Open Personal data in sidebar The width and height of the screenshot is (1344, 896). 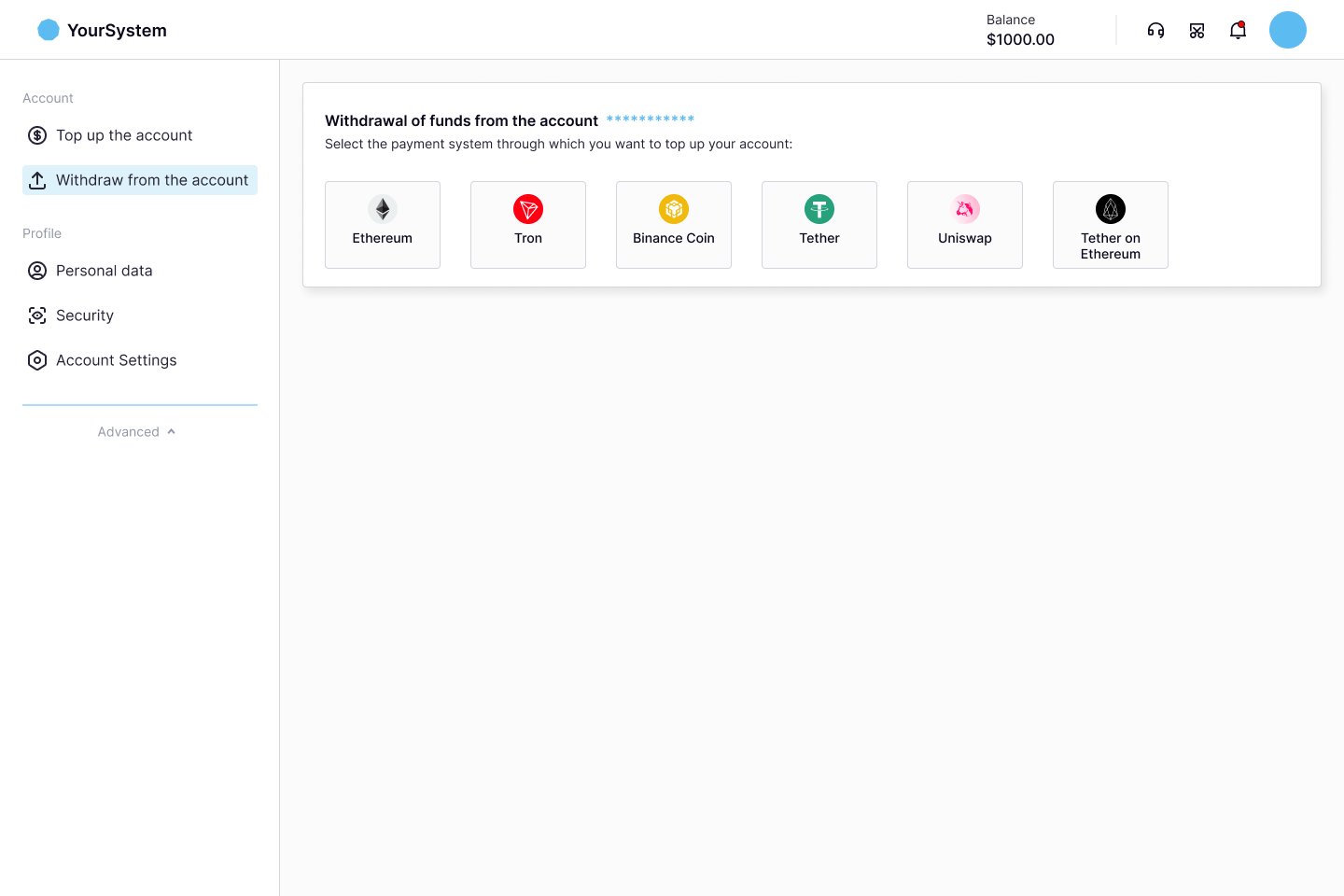[x=104, y=271]
